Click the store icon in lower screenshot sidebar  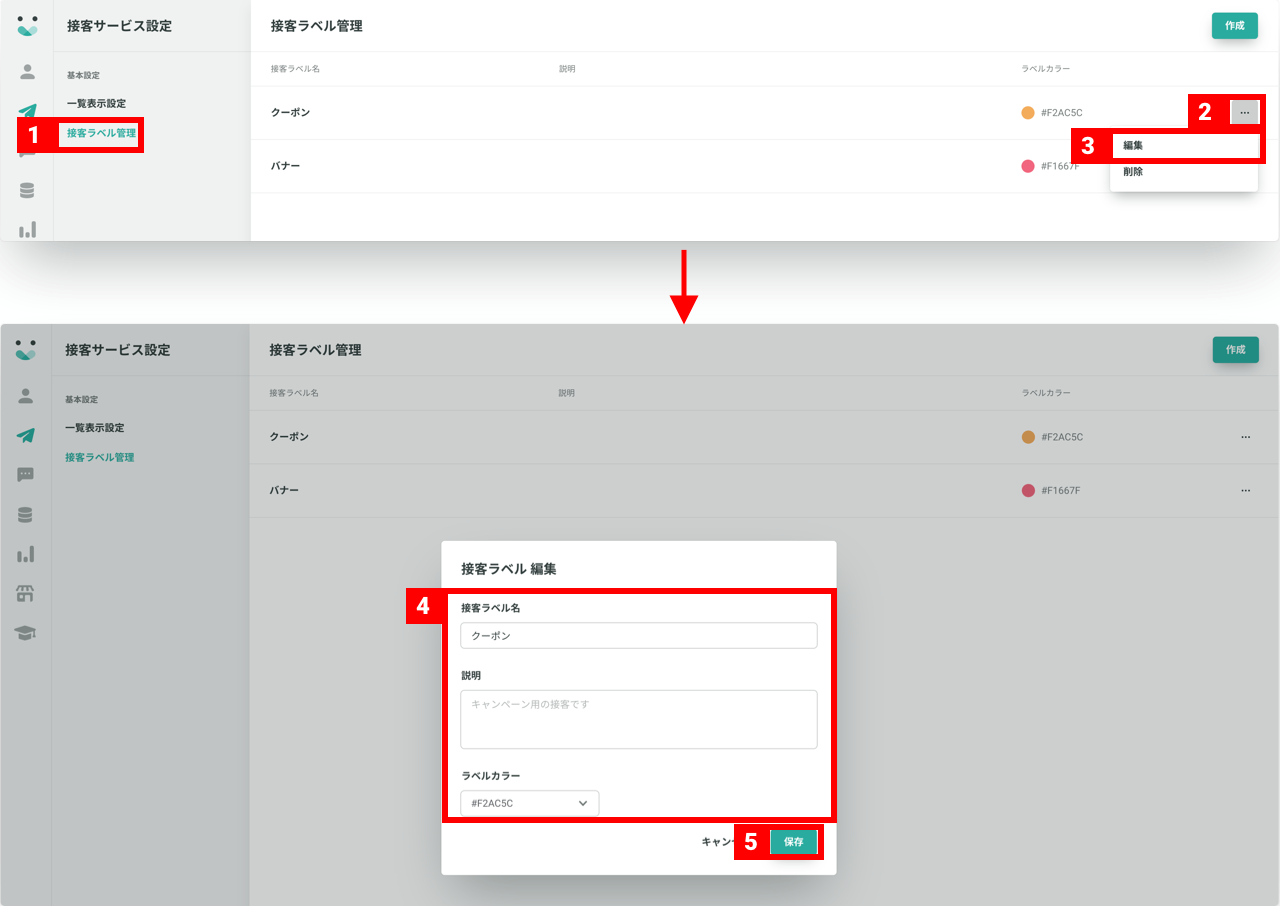coord(26,593)
